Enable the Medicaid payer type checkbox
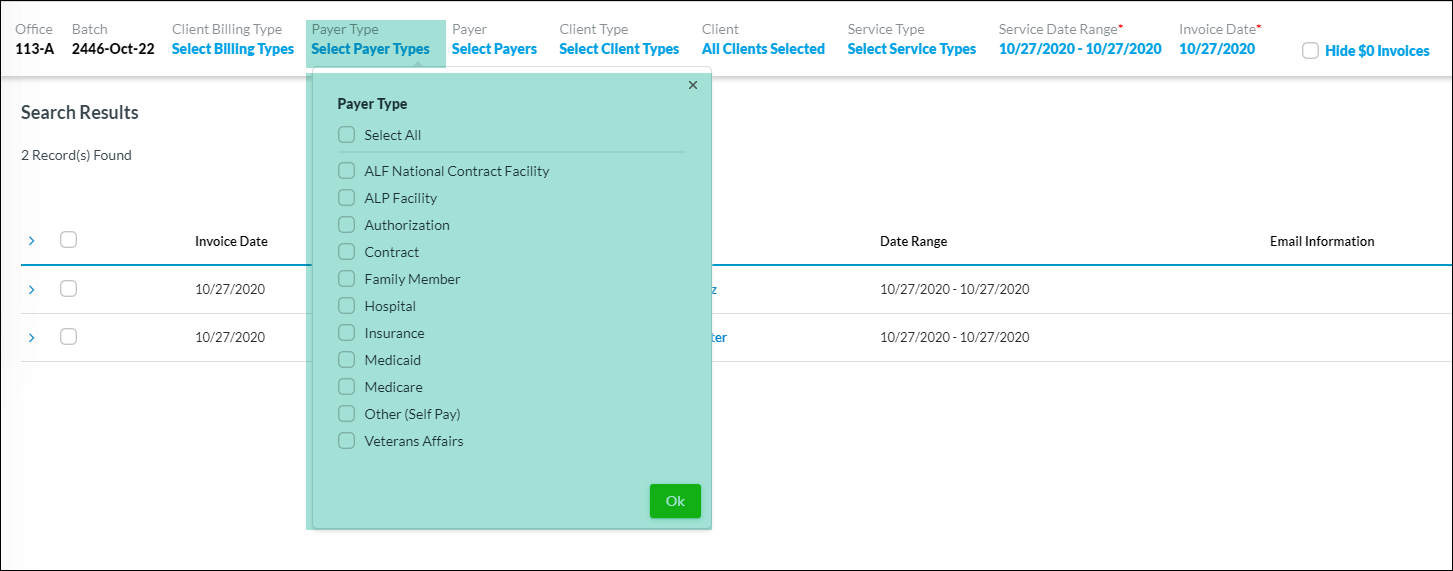 tap(346, 360)
